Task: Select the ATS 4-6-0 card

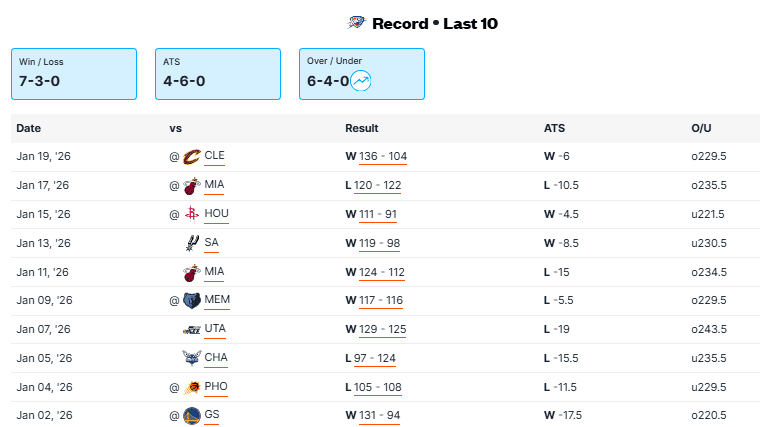Action: [x=217, y=73]
